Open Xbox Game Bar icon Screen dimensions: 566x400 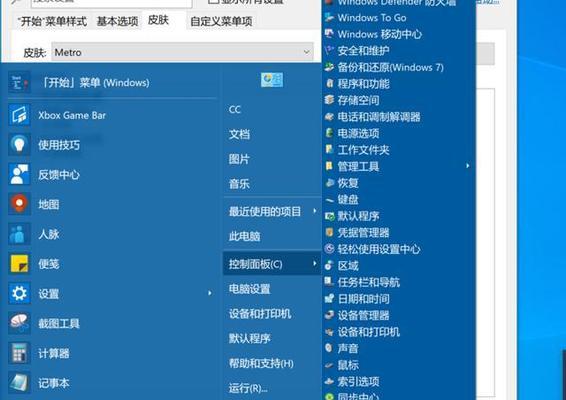click(19, 115)
